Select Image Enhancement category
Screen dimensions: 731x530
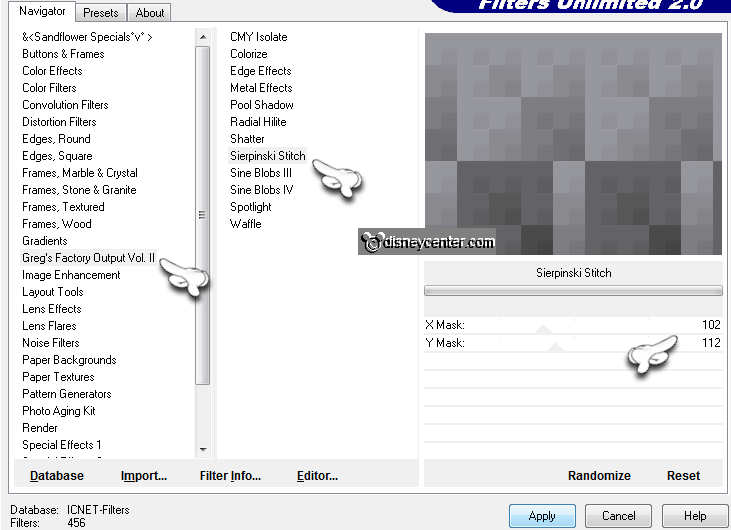[x=71, y=275]
